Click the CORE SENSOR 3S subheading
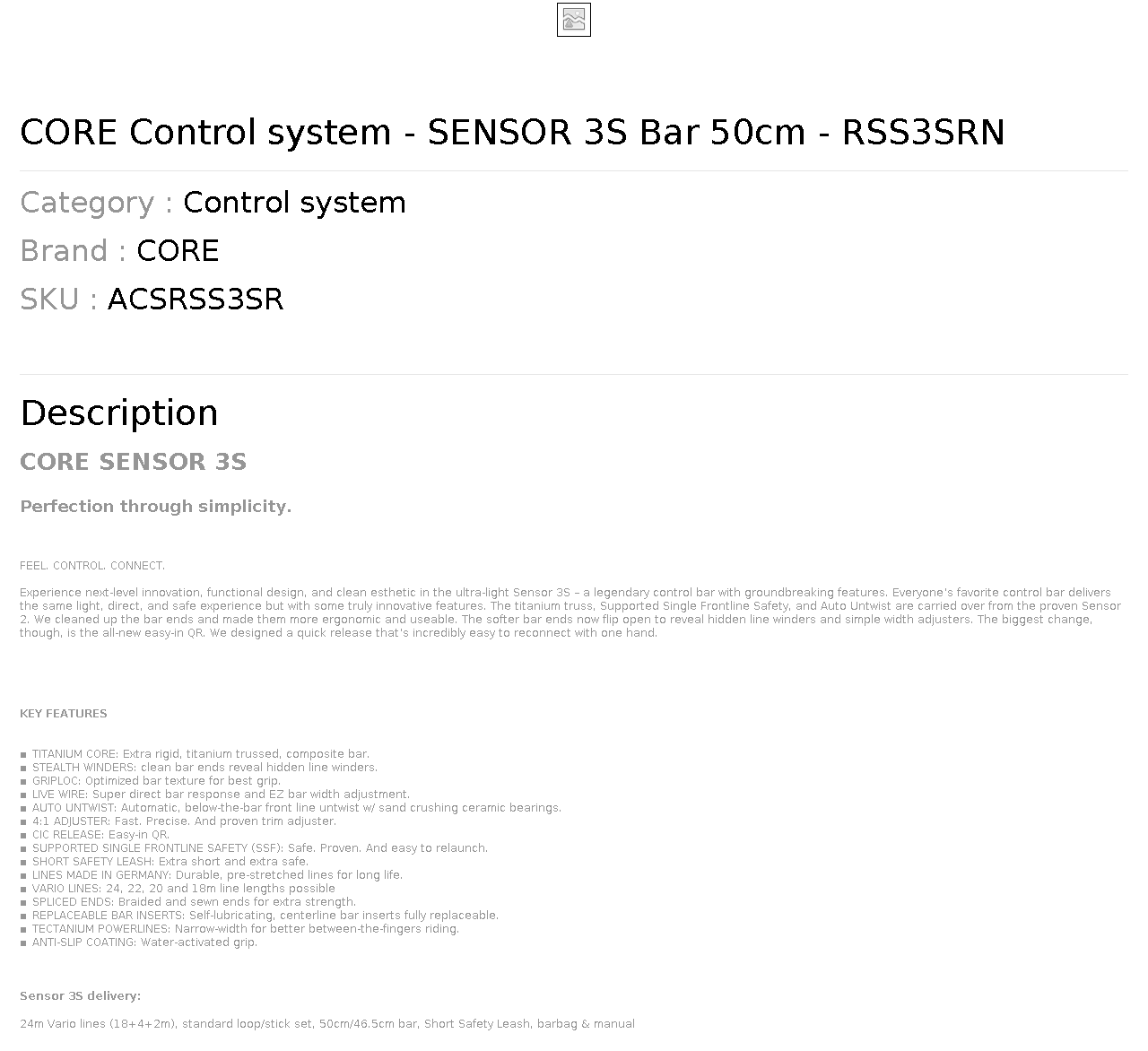This screenshot has height=1051, width=1148. tap(133, 462)
